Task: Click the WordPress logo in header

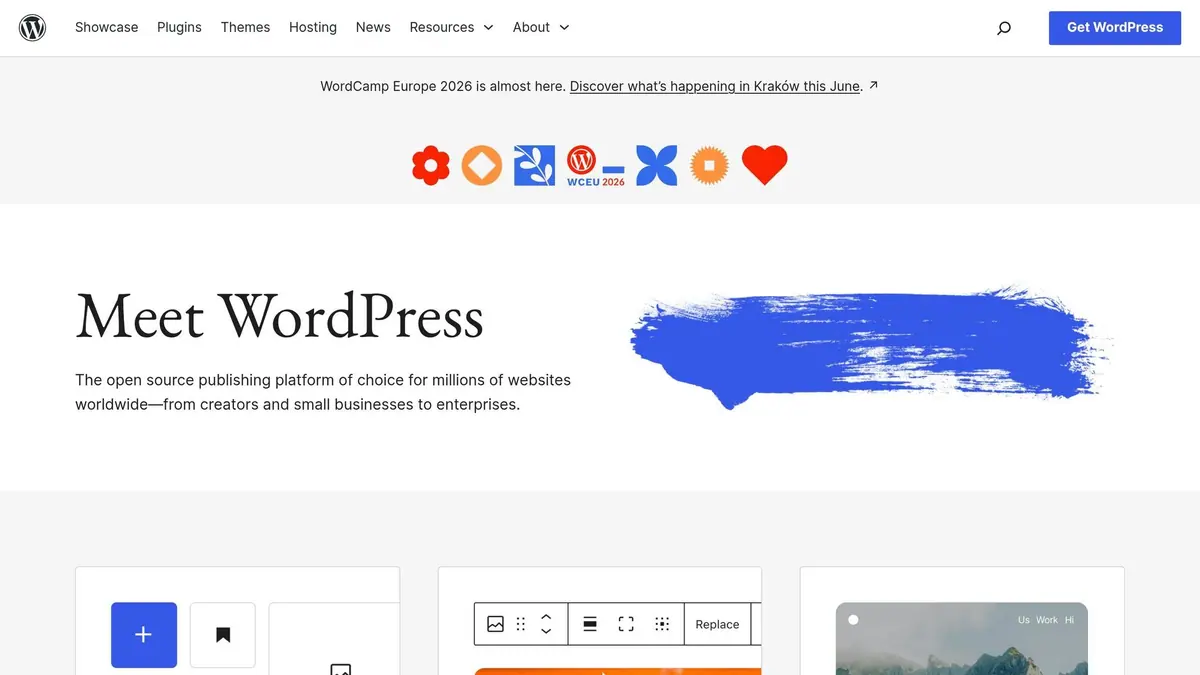Action: [x=33, y=27]
